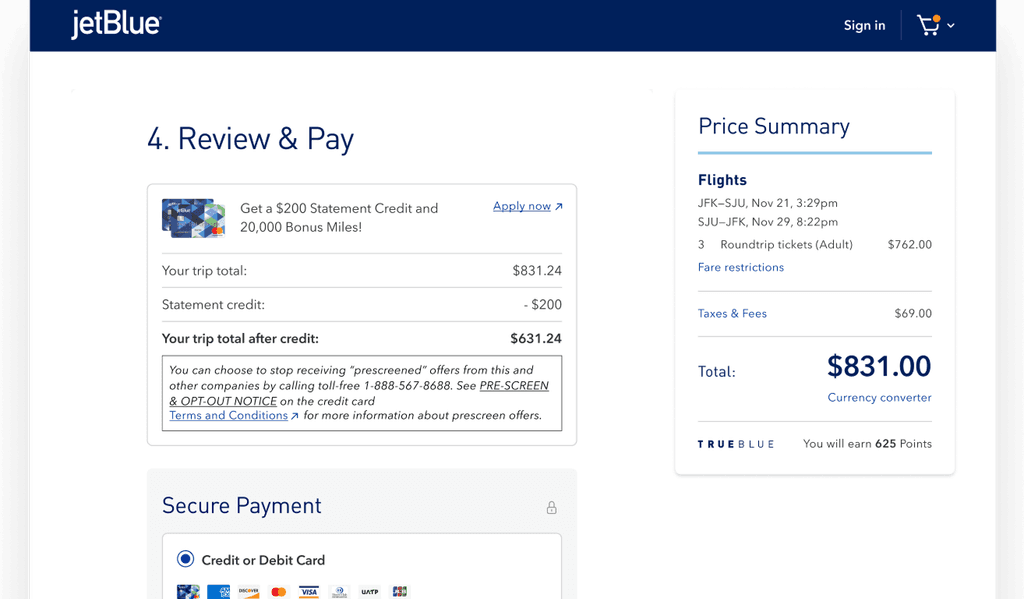Click the TrueBlue logo
The height and width of the screenshot is (599, 1024).
(735, 444)
